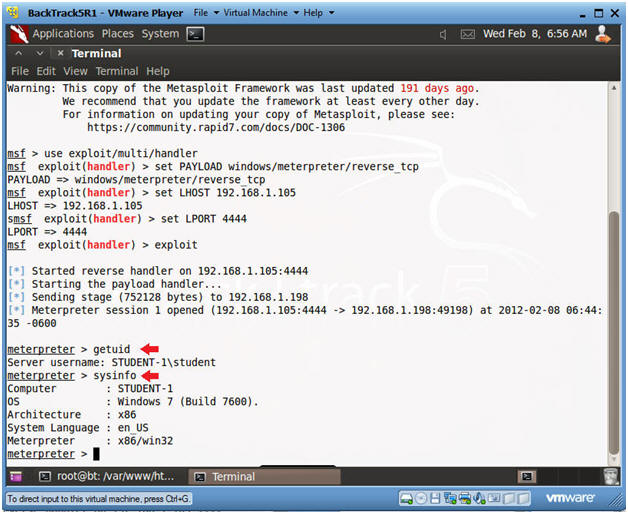Image resolution: width=628 pixels, height=514 pixels.
Task: Click the 'en_US' system language value
Action: click(133, 428)
